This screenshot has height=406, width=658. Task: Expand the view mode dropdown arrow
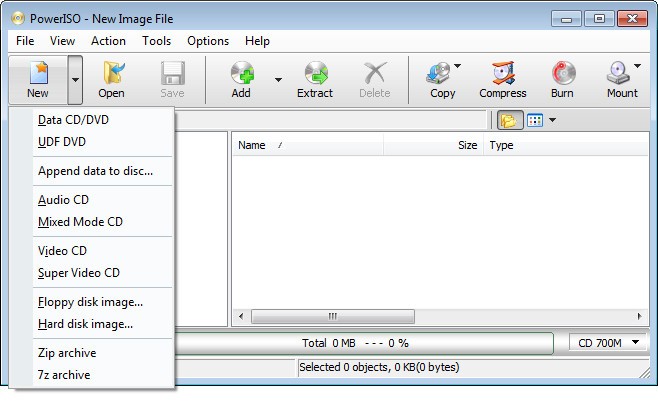[553, 120]
